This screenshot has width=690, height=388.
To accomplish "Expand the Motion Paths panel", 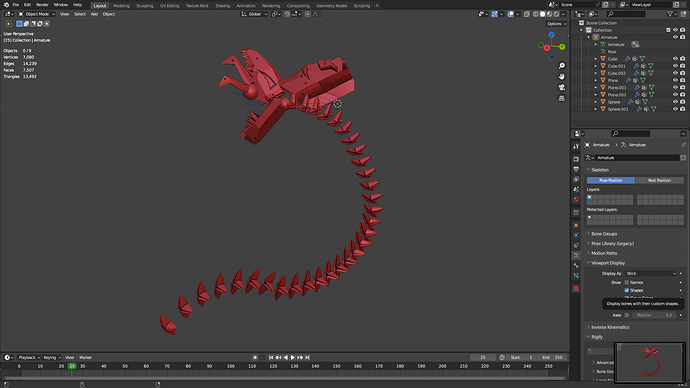I will point(604,253).
